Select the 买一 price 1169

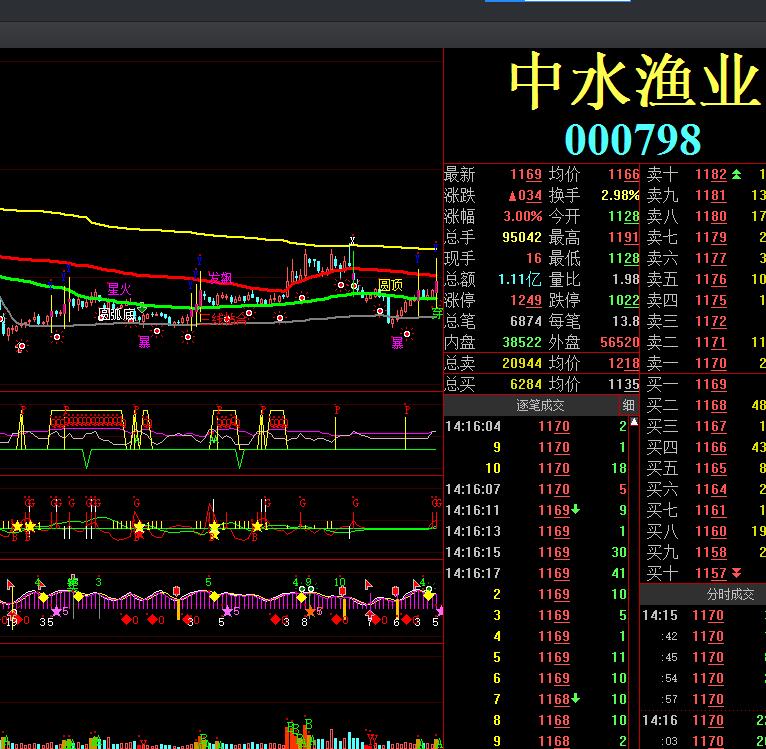tap(711, 384)
